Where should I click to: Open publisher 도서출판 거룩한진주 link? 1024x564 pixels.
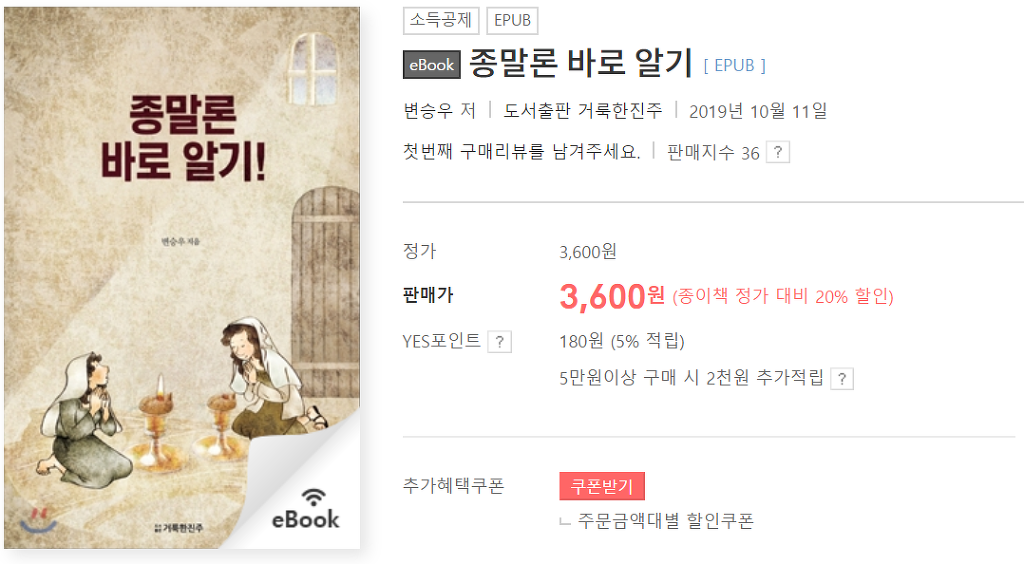point(583,111)
